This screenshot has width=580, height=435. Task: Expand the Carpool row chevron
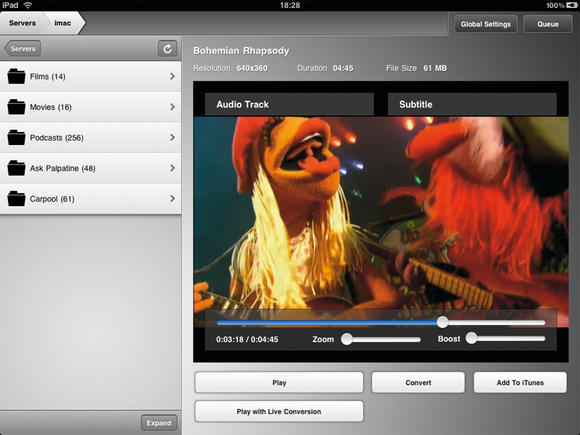click(x=172, y=199)
